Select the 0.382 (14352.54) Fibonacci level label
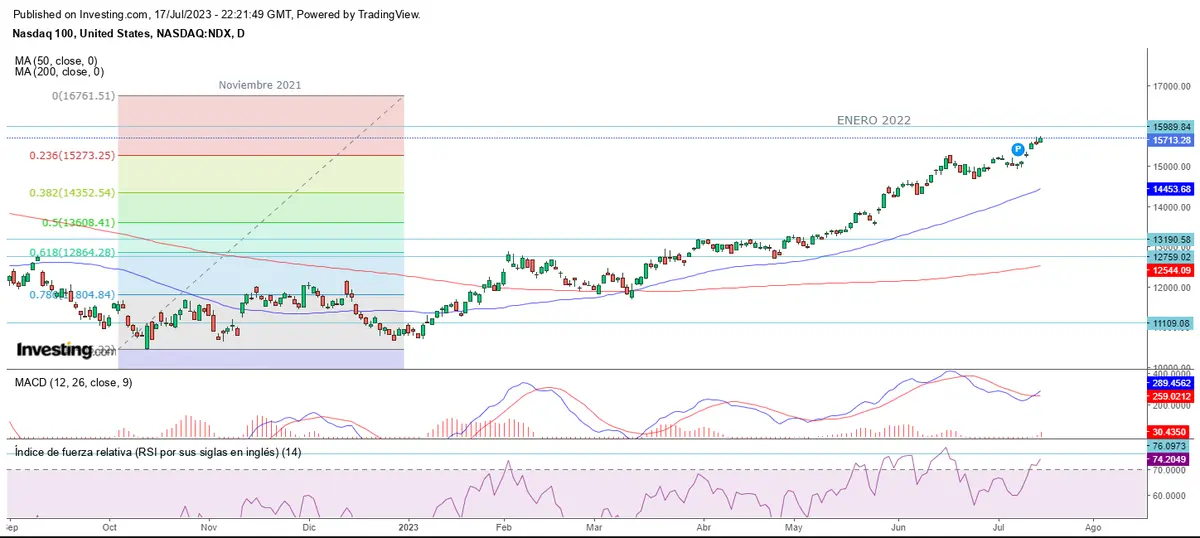This screenshot has width=1200, height=538. (71, 192)
